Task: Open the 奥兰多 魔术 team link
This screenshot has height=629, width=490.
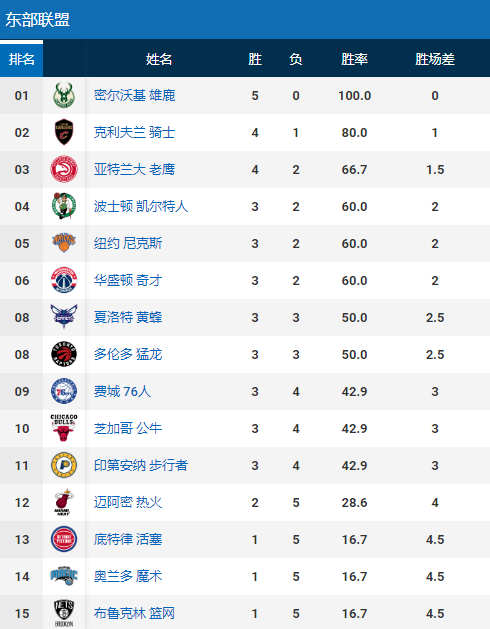Action: [128, 576]
